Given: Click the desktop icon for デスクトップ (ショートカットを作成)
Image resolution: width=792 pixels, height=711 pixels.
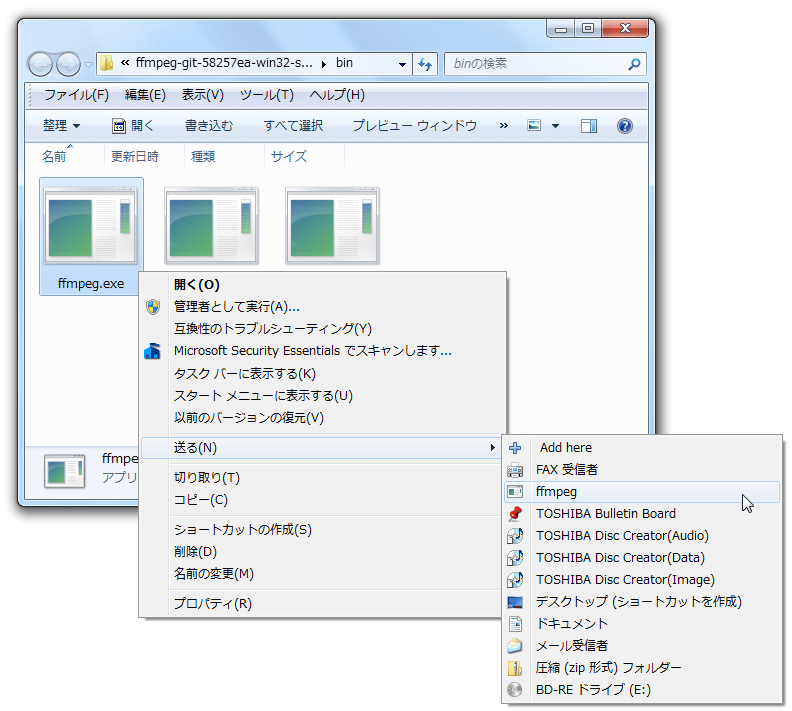Looking at the screenshot, I should [515, 602].
